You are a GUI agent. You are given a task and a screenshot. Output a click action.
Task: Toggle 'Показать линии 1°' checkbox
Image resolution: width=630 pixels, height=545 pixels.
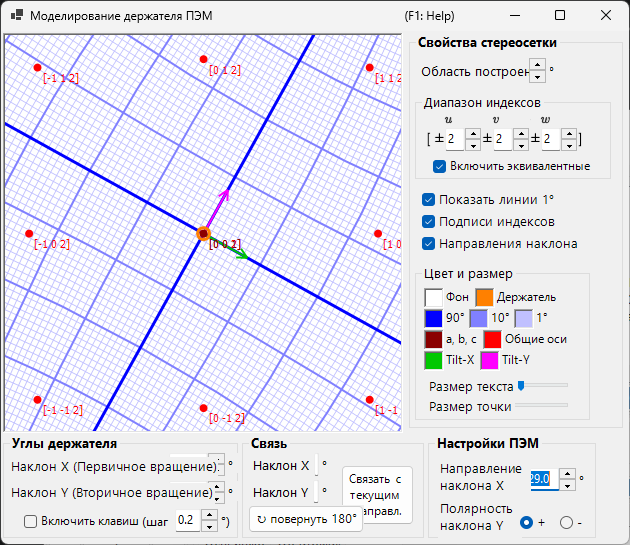point(428,200)
